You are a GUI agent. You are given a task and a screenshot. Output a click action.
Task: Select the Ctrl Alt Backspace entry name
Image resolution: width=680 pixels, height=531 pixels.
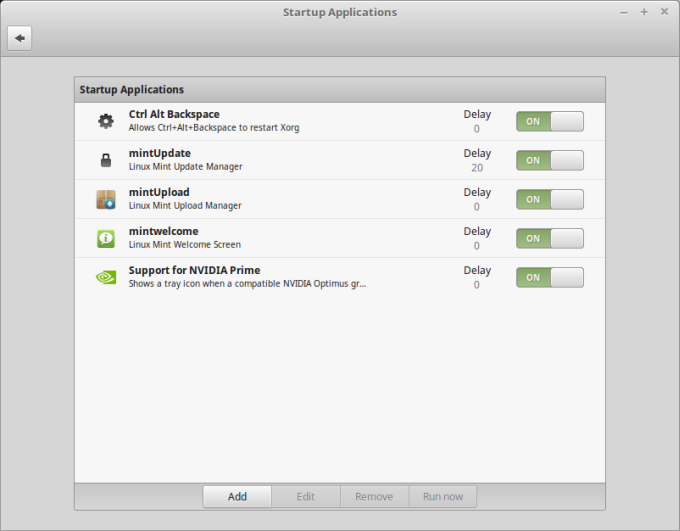click(174, 114)
